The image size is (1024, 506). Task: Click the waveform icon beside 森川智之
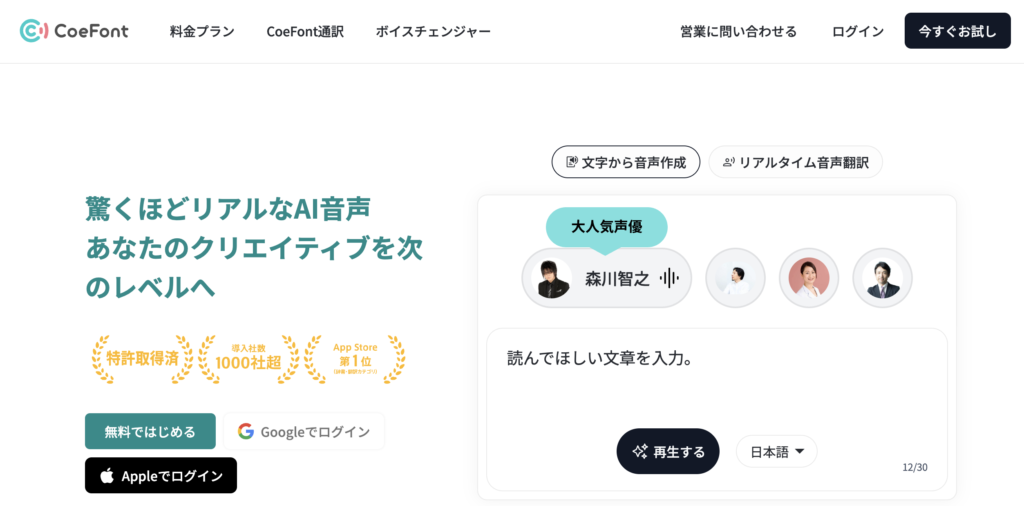pyautogui.click(x=670, y=279)
